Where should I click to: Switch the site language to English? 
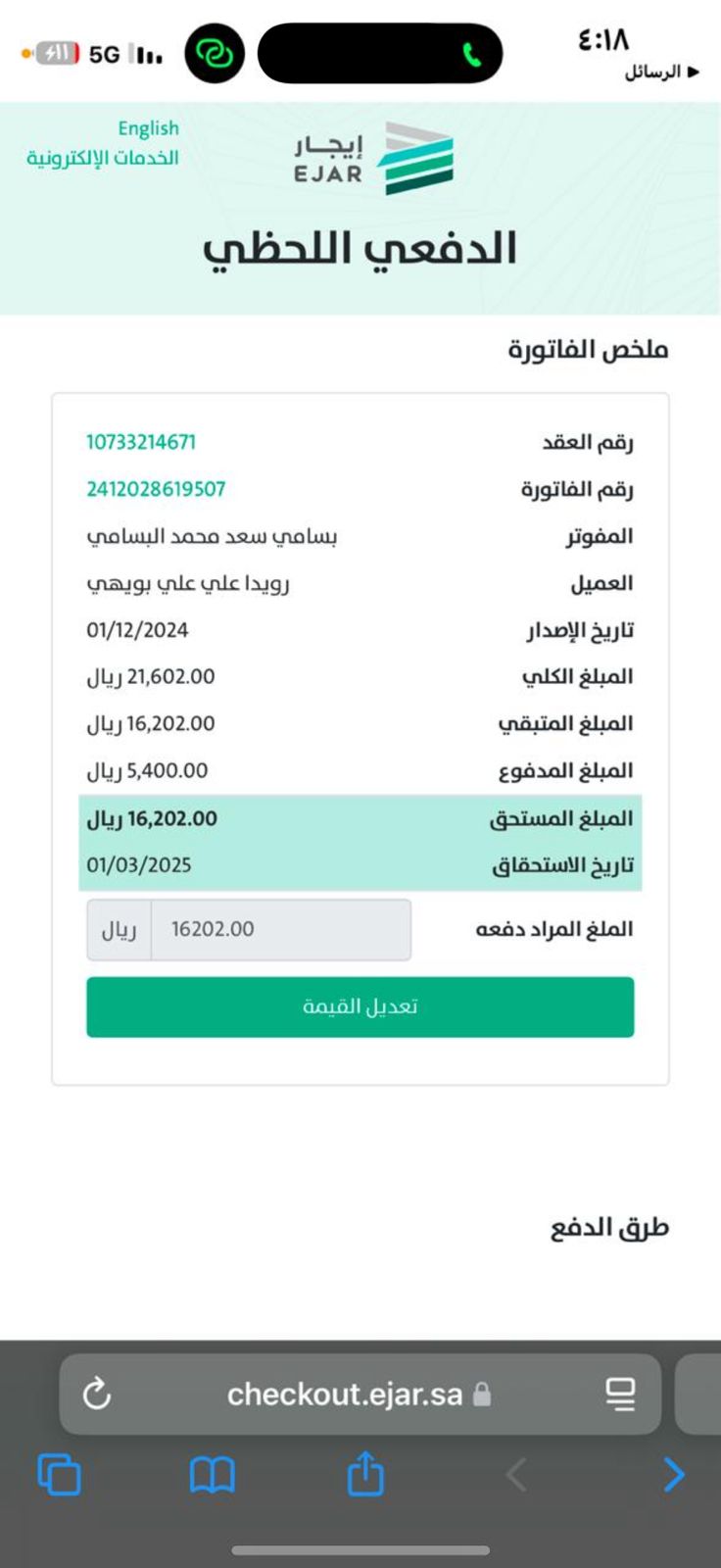click(148, 128)
